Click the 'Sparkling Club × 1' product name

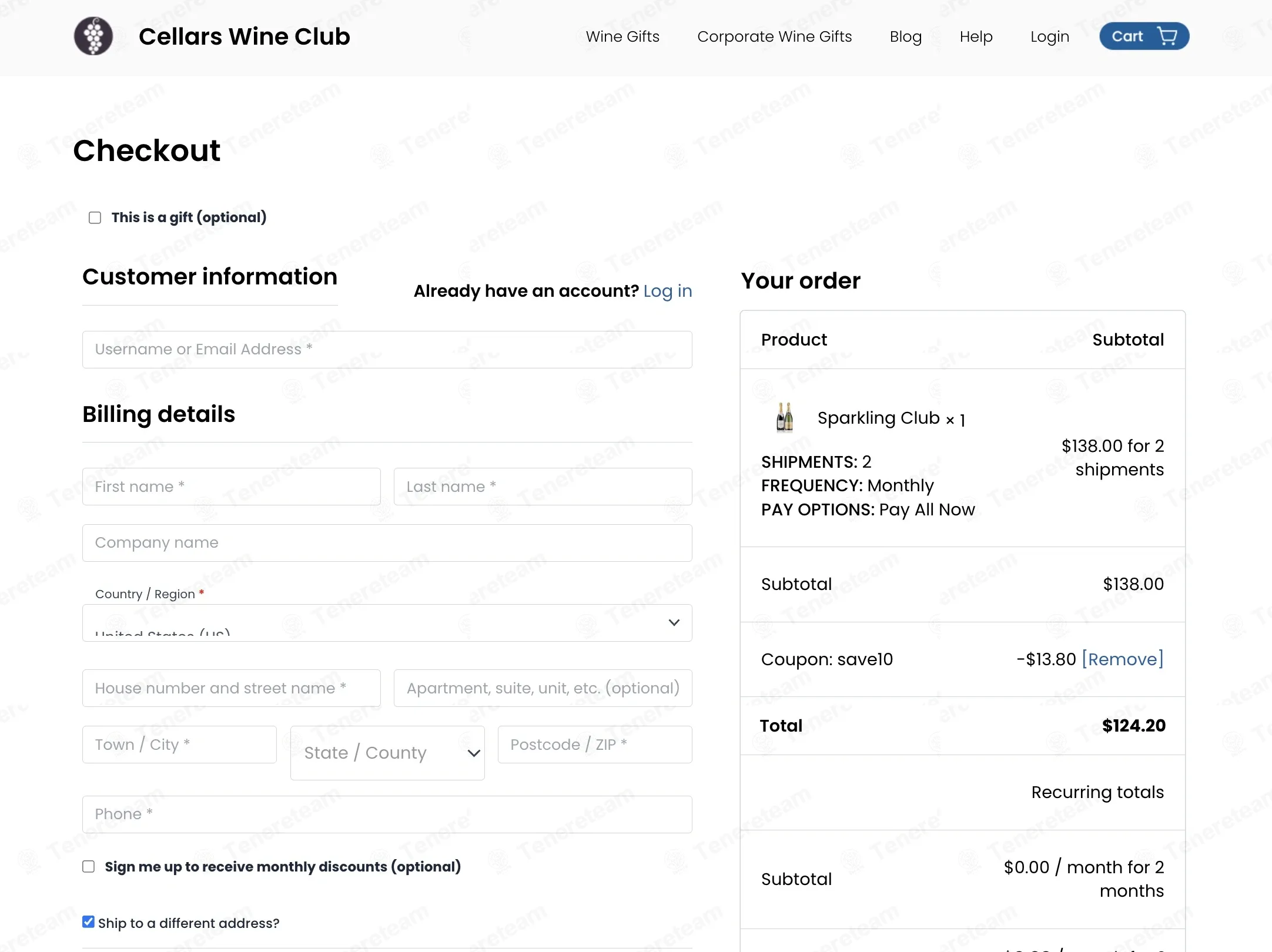pyautogui.click(x=891, y=418)
